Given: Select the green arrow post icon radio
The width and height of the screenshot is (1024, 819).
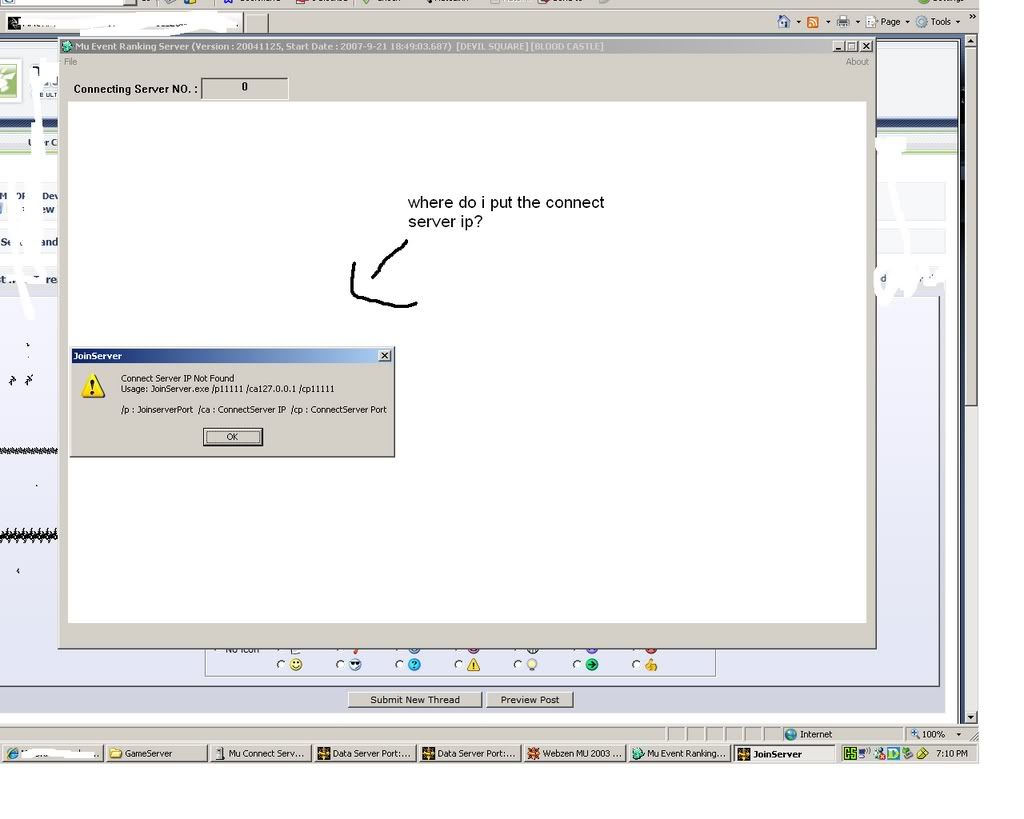Looking at the screenshot, I should 577,664.
